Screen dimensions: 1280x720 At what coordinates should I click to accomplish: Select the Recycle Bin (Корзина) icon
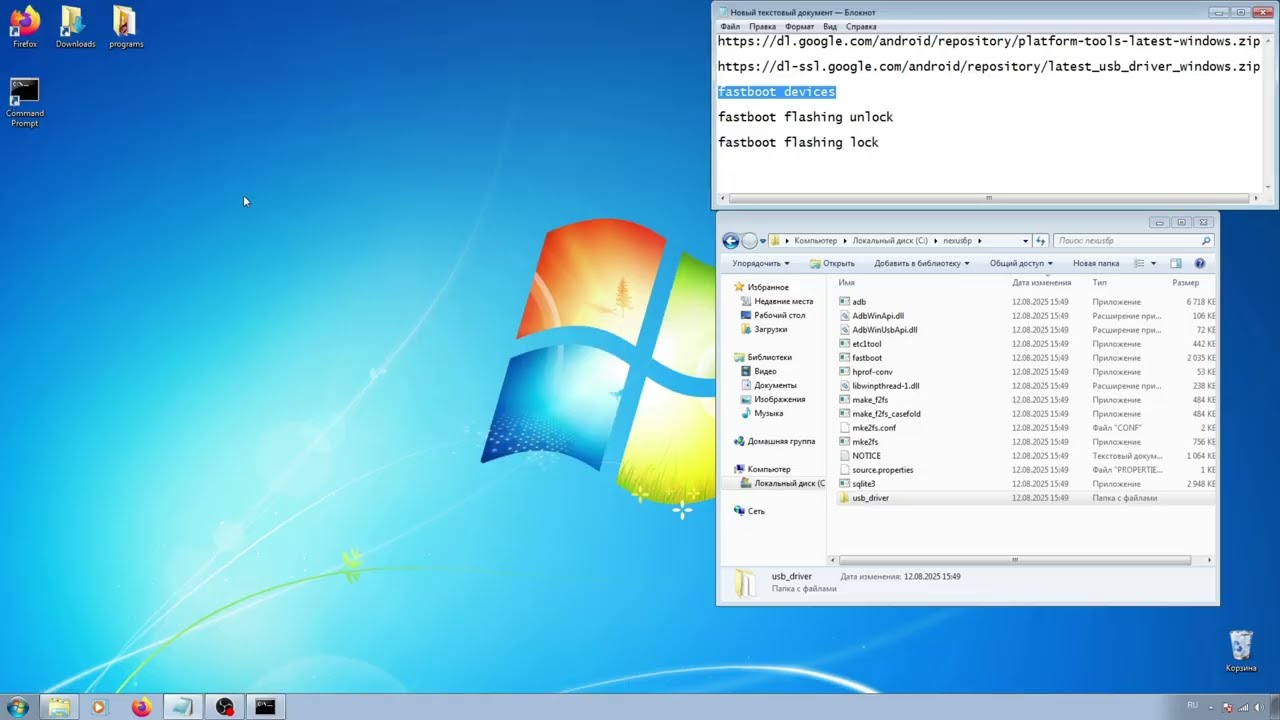tap(1241, 651)
